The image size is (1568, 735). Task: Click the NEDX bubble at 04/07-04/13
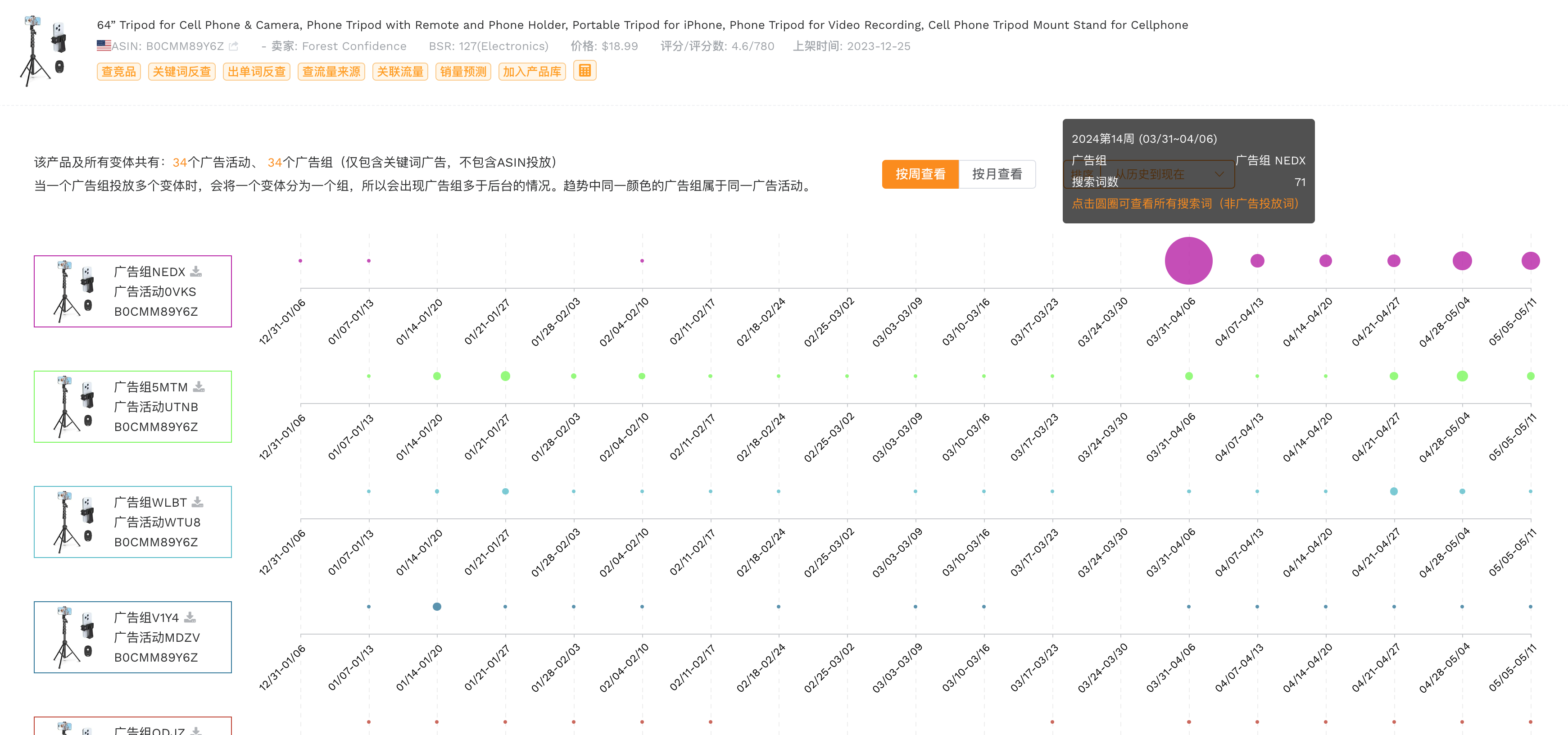1257,261
